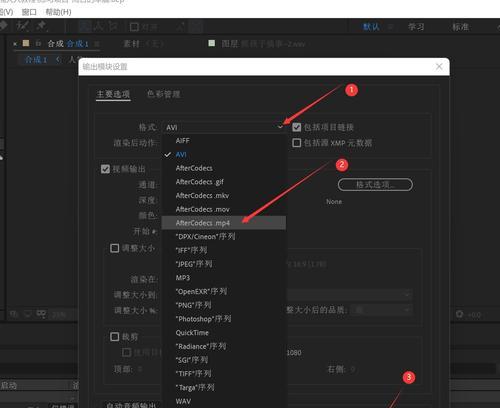The height and width of the screenshot is (408, 500).
Task: Choose "PNG"序列 format
Action: point(224,305)
